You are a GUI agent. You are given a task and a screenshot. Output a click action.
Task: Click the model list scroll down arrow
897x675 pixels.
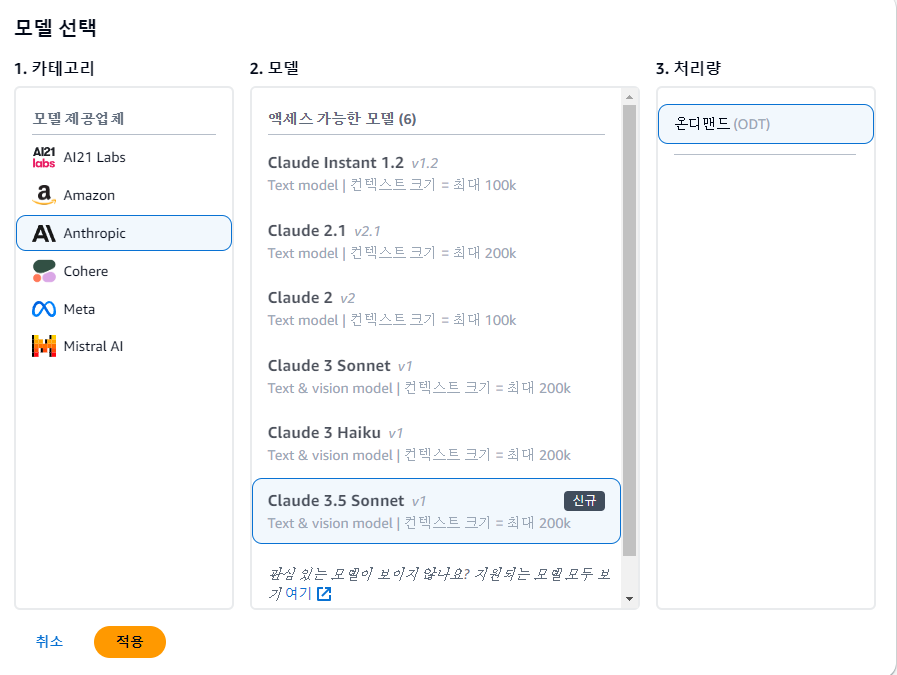pyautogui.click(x=629, y=599)
